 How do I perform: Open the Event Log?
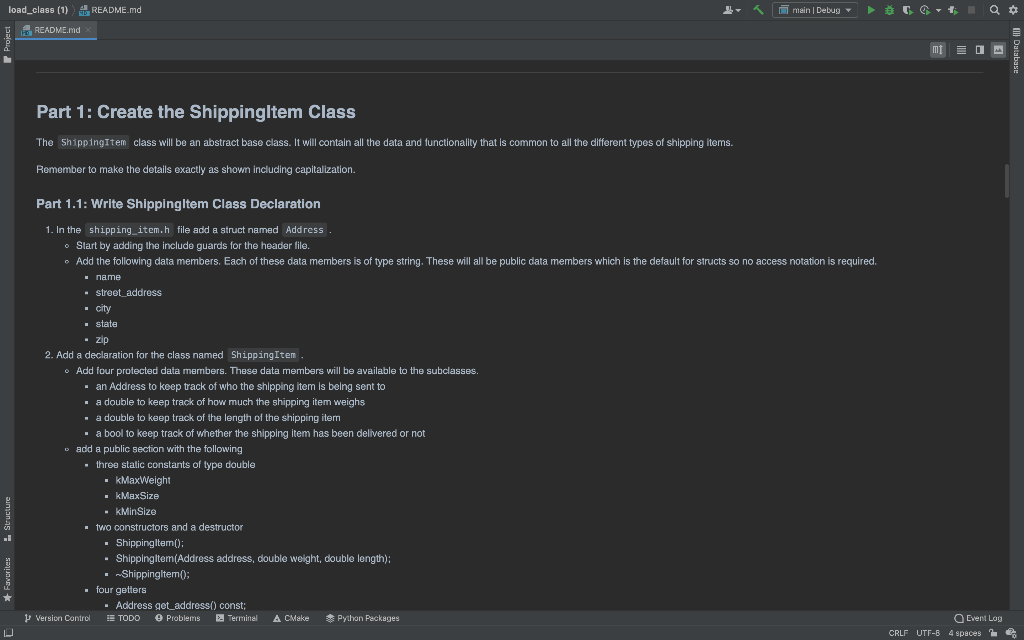978,618
